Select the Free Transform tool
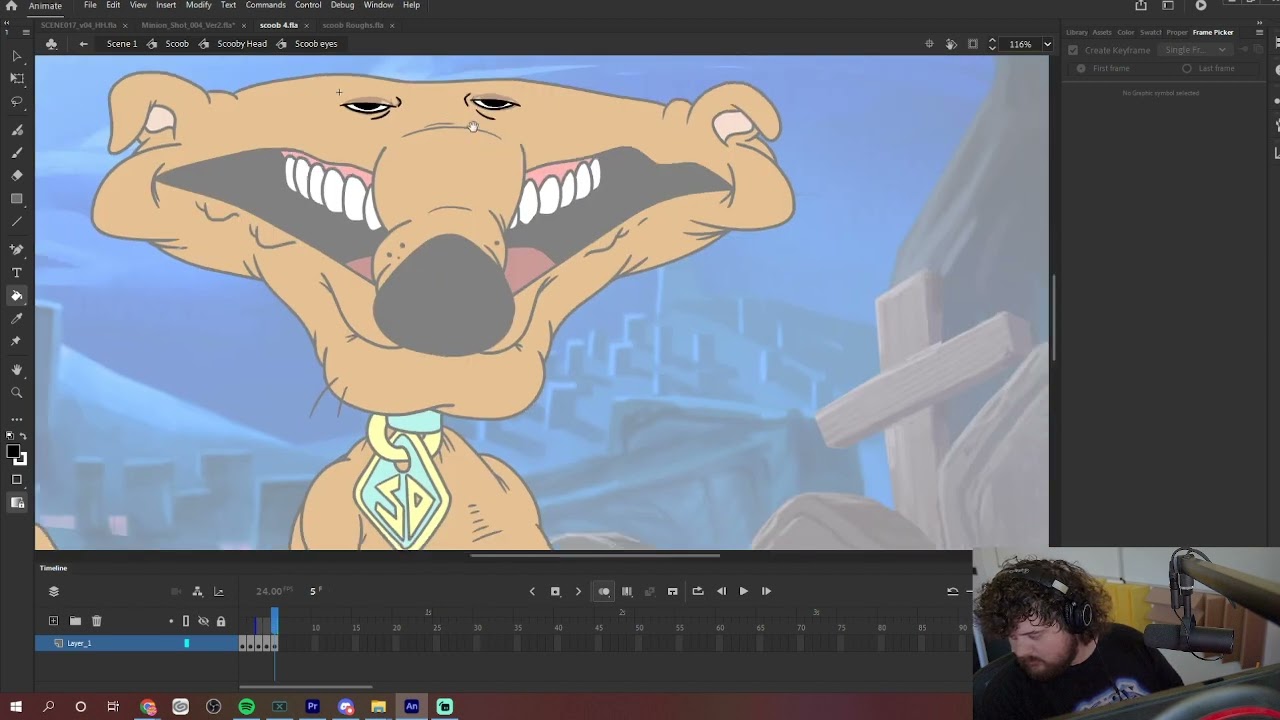 (17, 78)
